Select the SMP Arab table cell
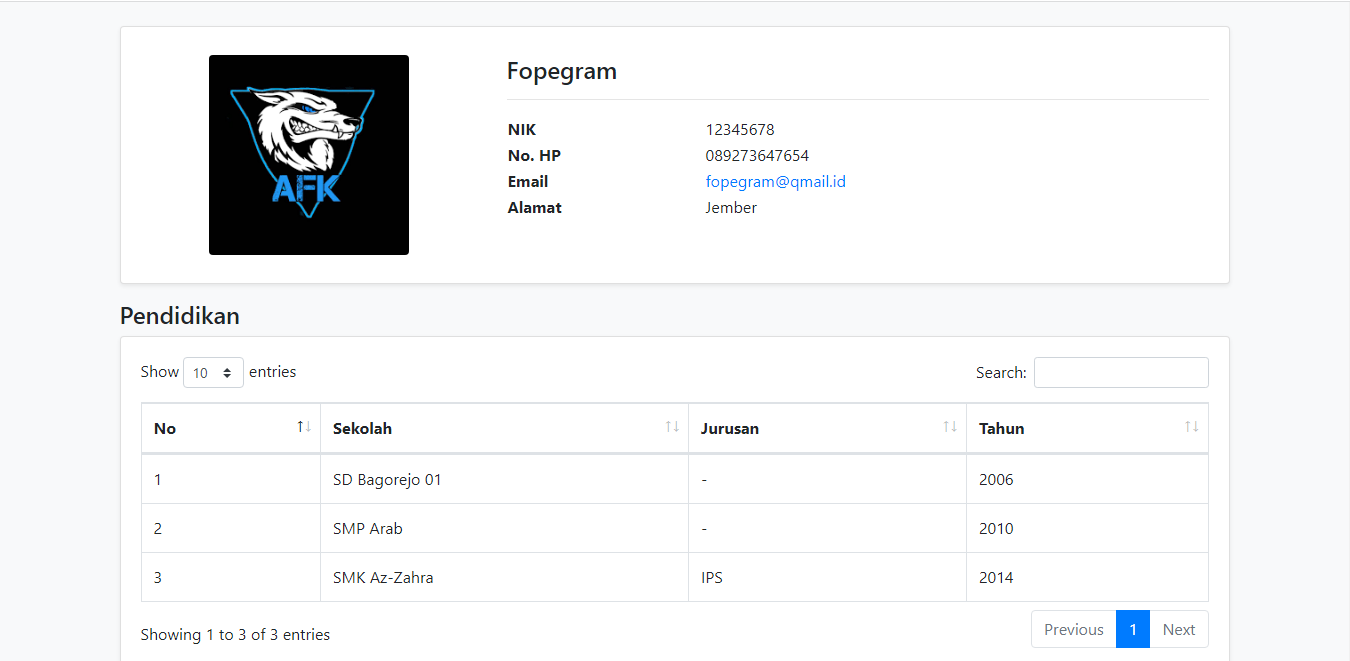 368,529
